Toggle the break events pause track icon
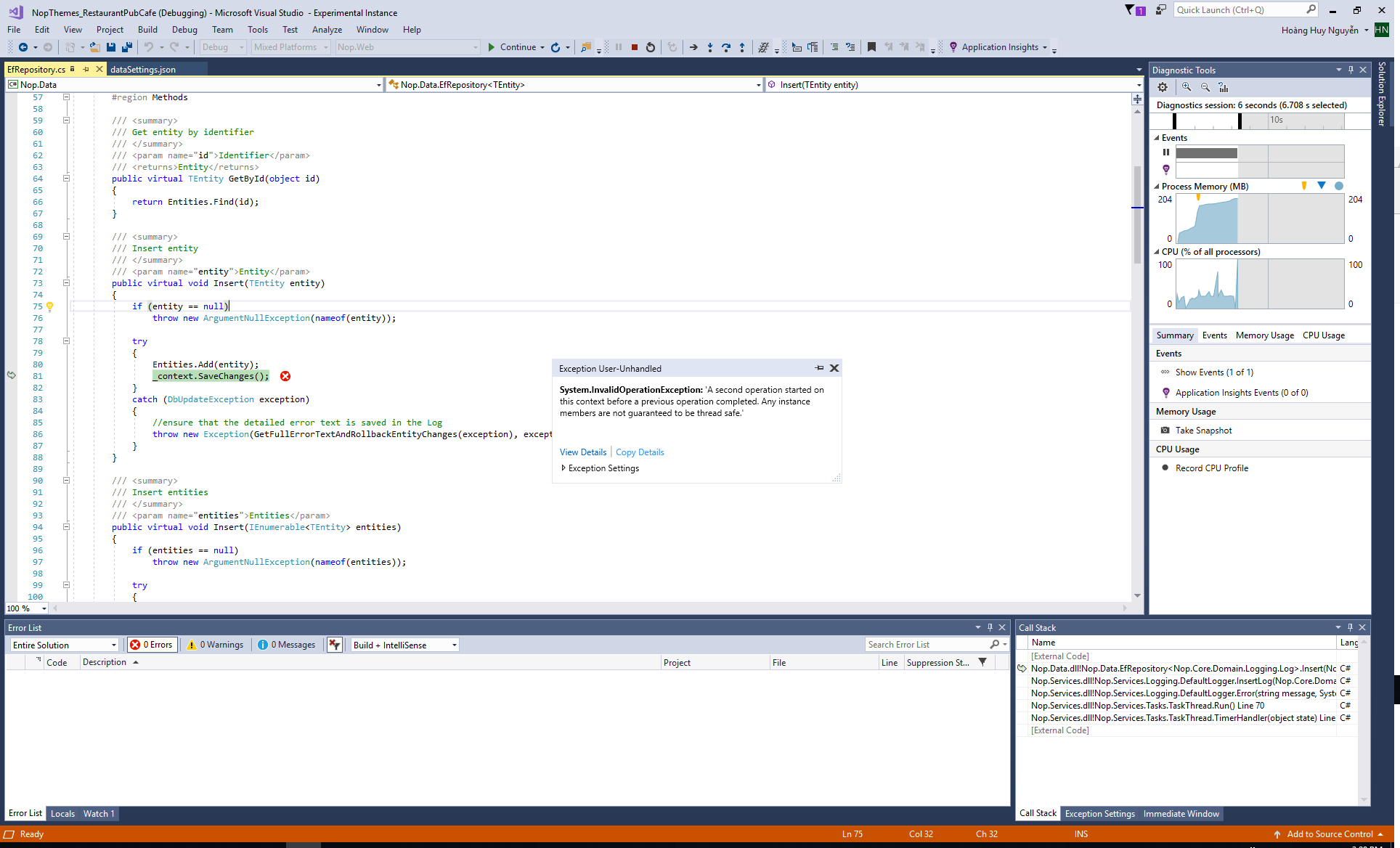 (x=1166, y=152)
